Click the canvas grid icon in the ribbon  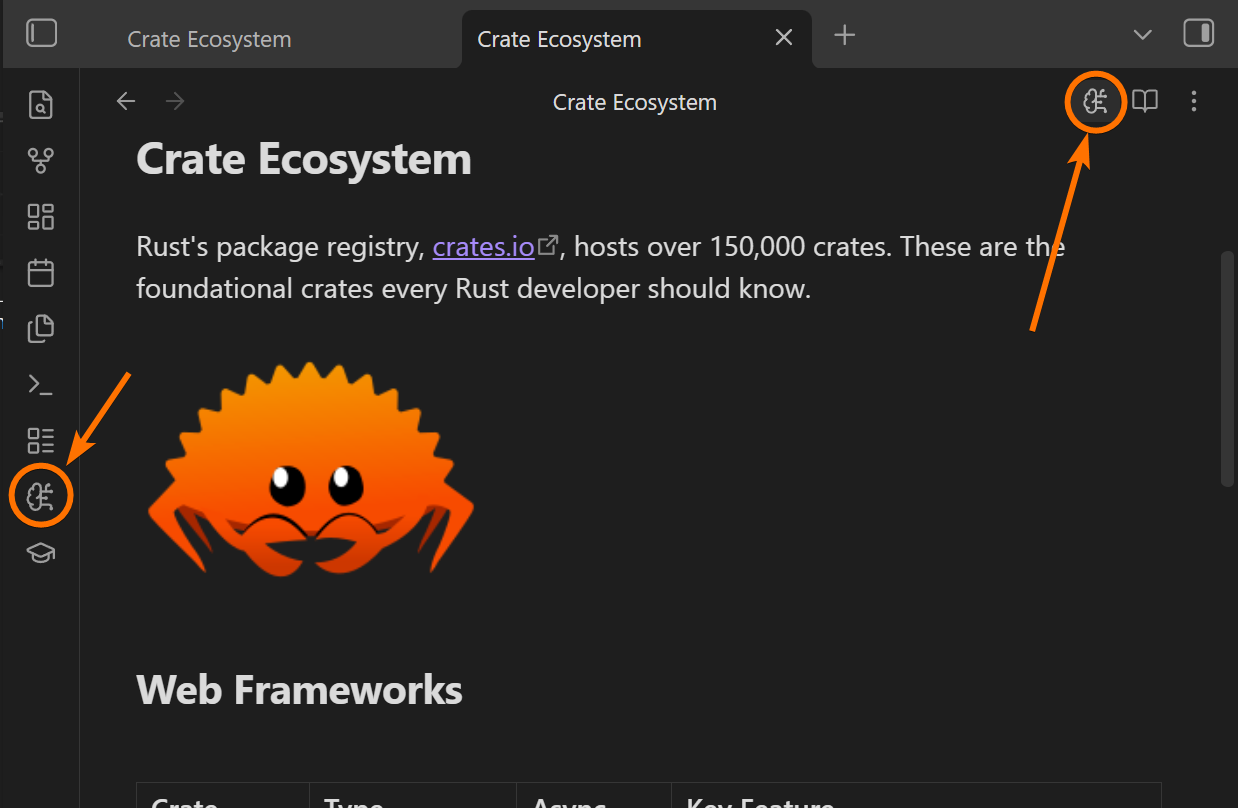coord(41,217)
